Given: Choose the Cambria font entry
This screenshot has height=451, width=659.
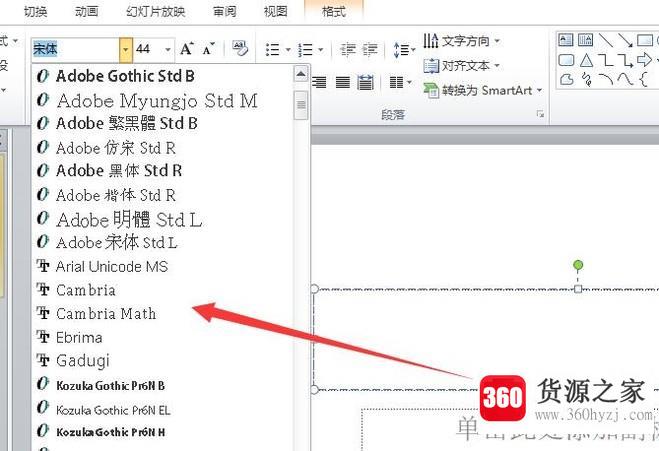Looking at the screenshot, I should coord(162,290).
